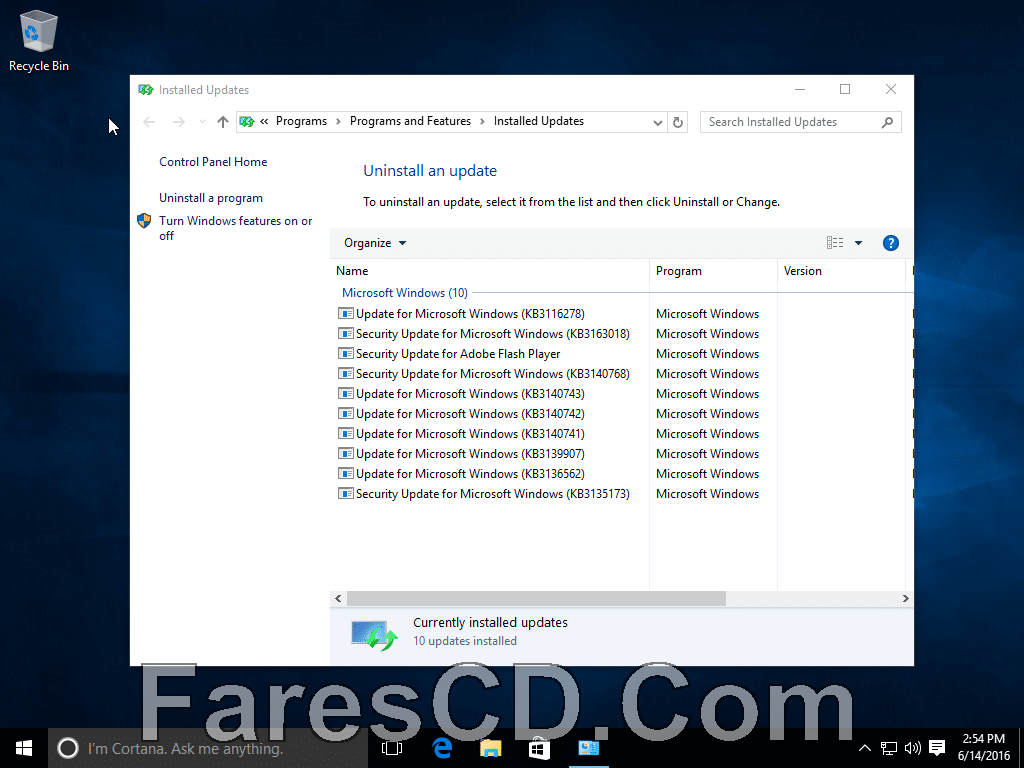Click the Cortana Ask me anything box
This screenshot has height=768, width=1024.
(208, 748)
